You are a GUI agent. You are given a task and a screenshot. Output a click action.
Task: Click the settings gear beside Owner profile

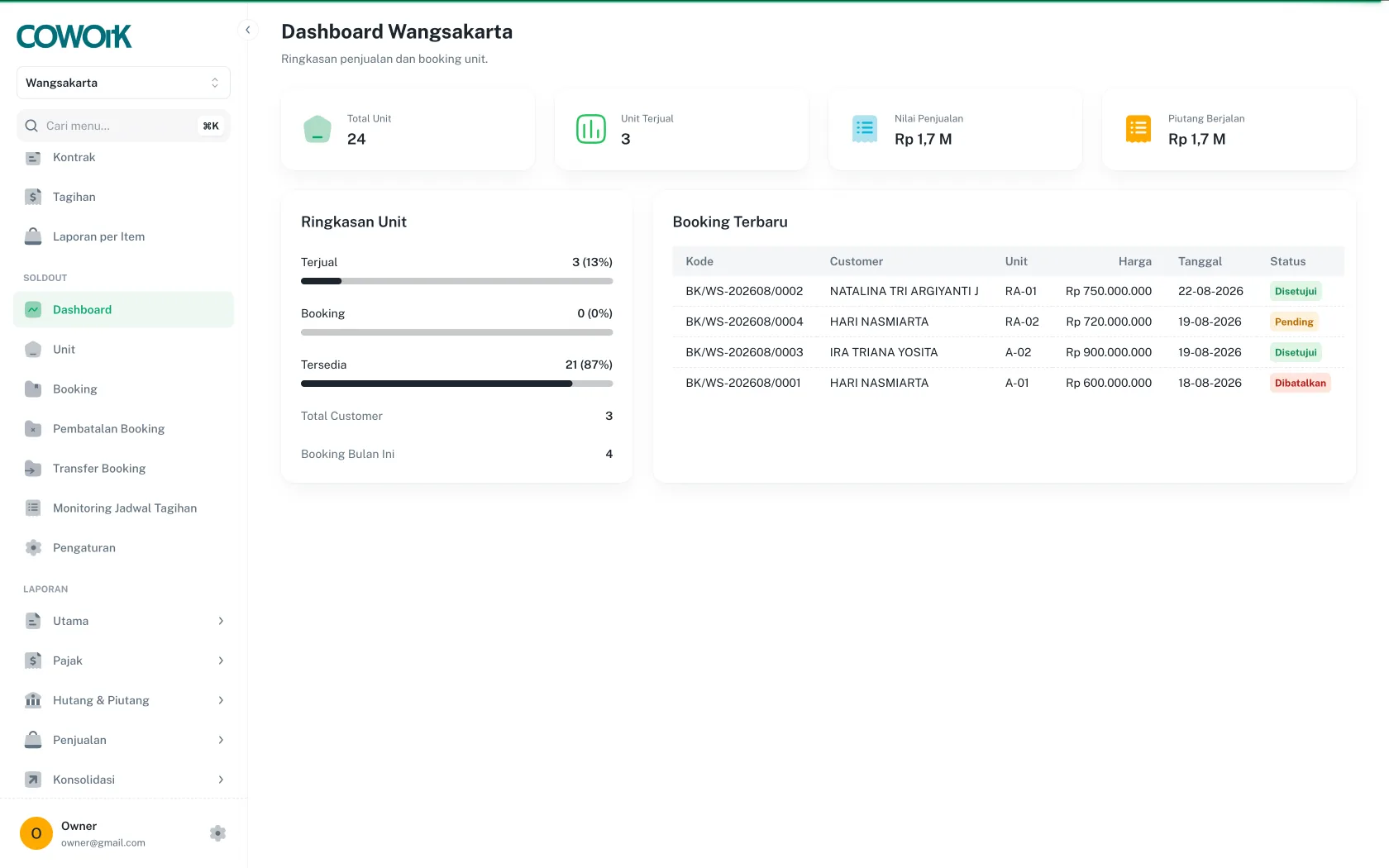(x=217, y=833)
